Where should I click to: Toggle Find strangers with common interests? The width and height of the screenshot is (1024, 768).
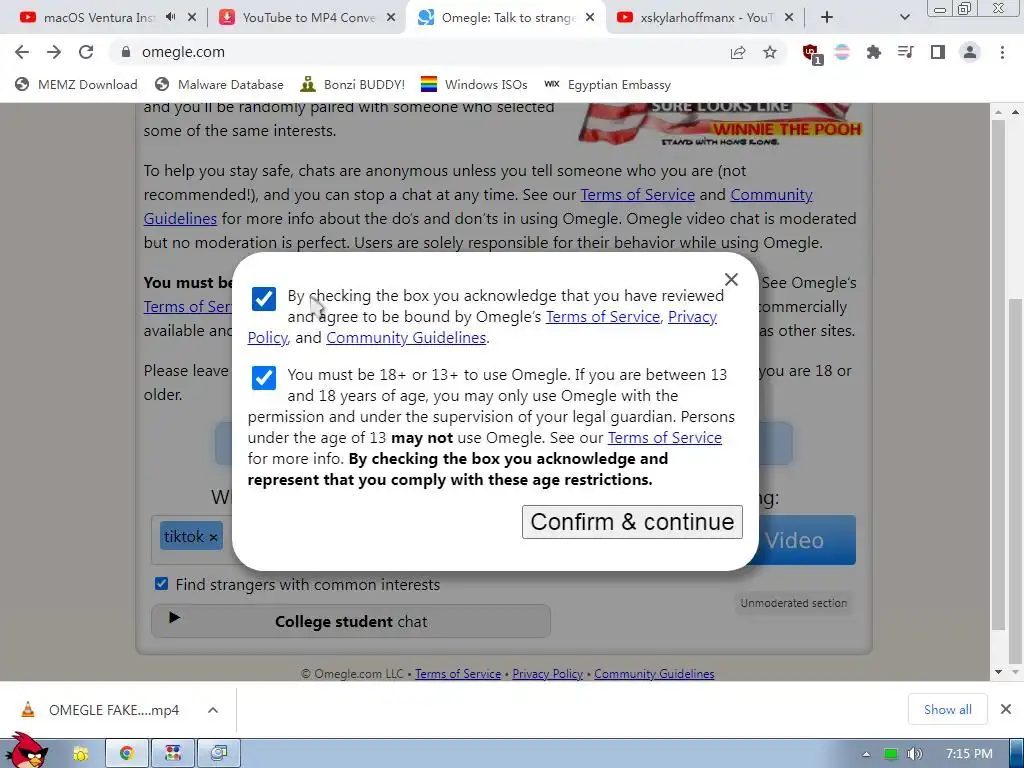point(161,584)
